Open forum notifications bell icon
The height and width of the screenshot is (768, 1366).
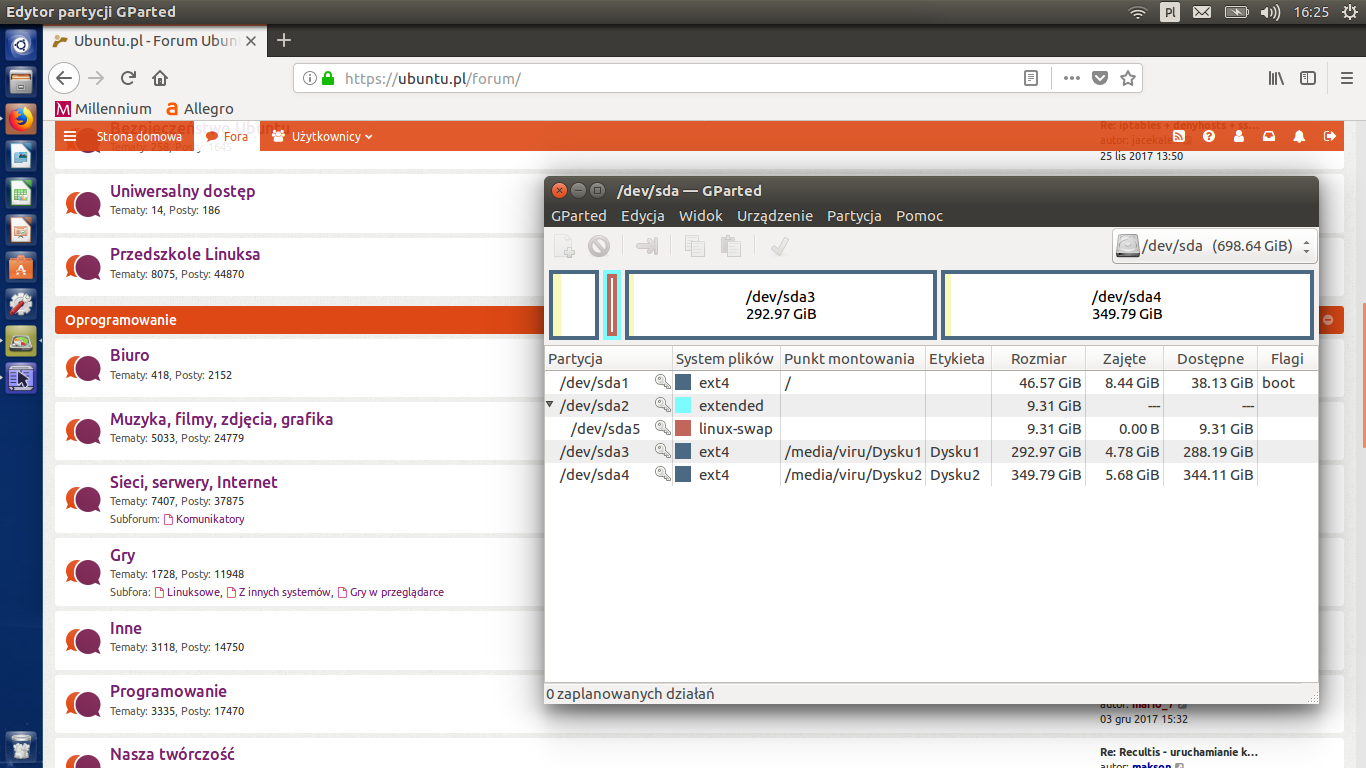click(x=1299, y=136)
